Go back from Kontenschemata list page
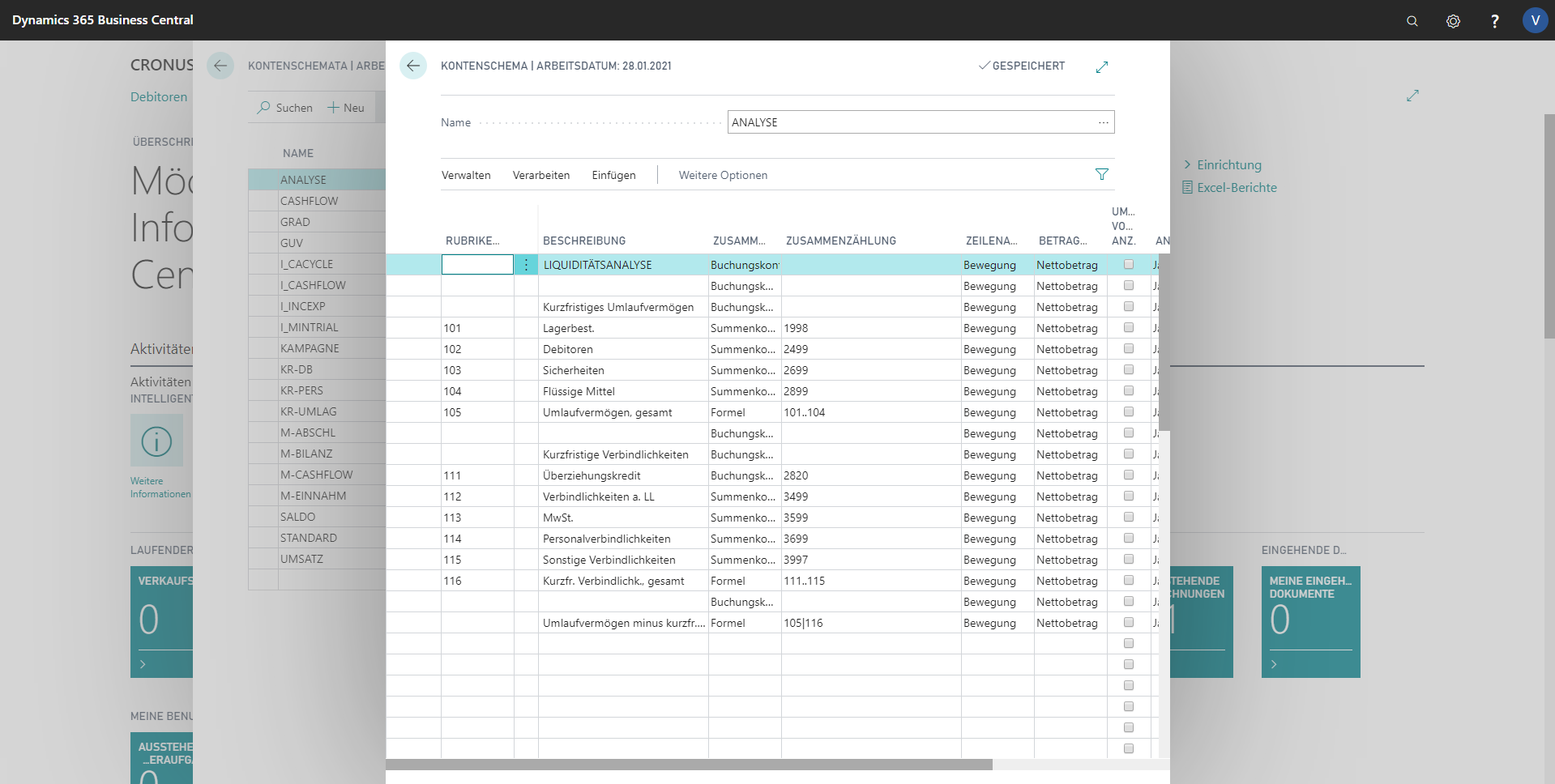The width and height of the screenshot is (1555, 784). pyautogui.click(x=220, y=66)
